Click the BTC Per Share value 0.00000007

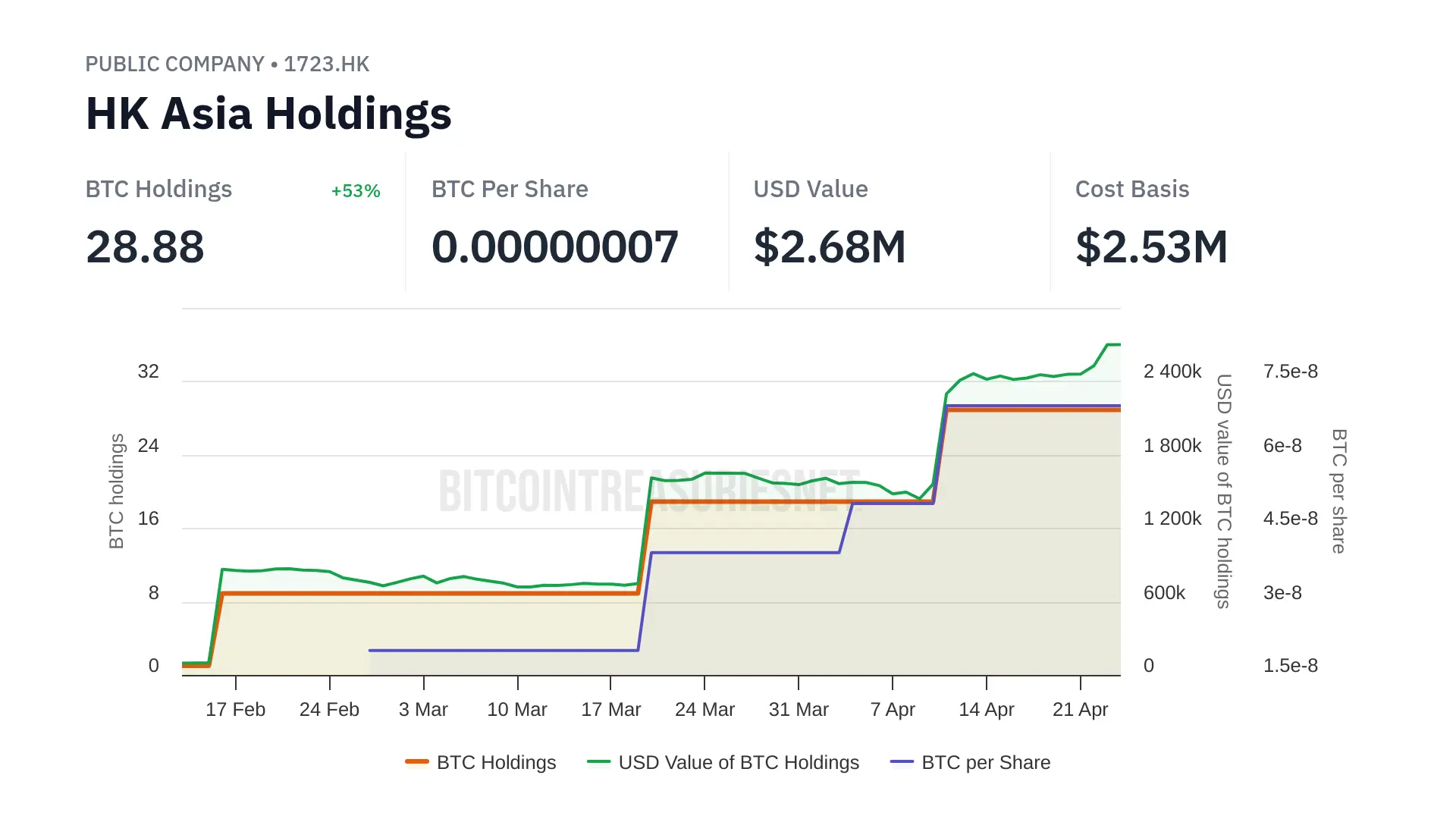click(554, 247)
